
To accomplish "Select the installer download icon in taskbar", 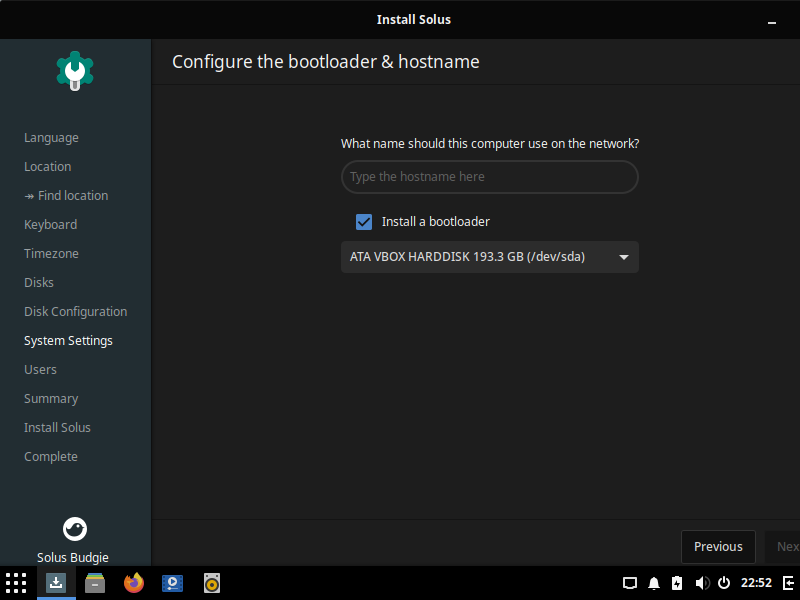I will (56, 582).
